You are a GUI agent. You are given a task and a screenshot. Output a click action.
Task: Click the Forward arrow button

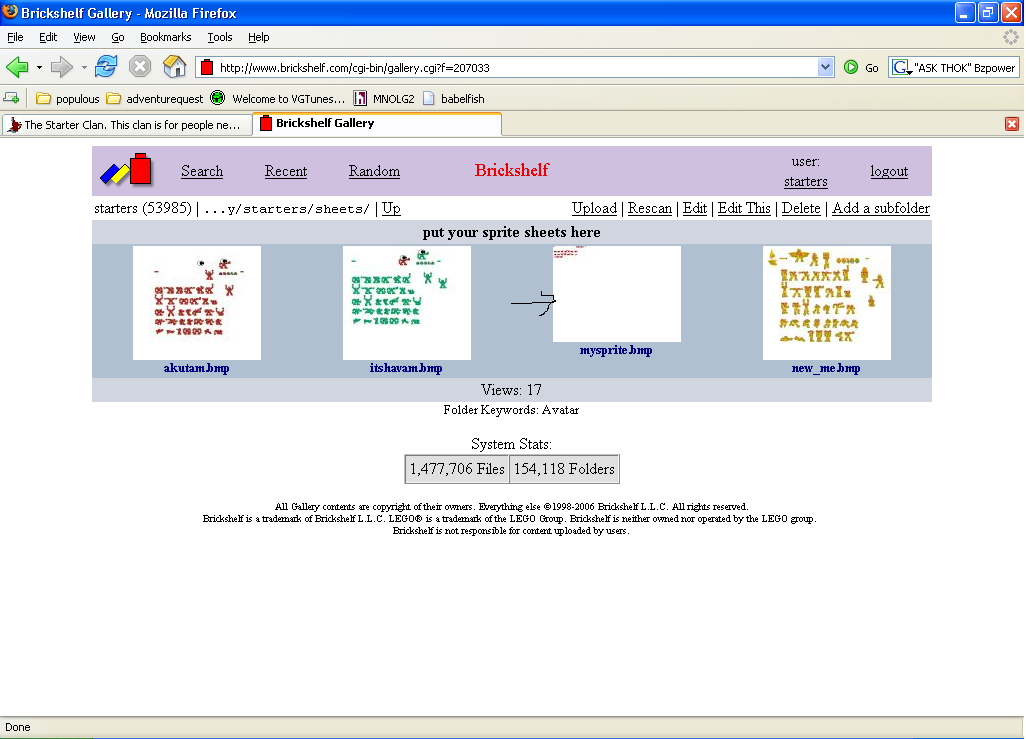pyautogui.click(x=62, y=67)
